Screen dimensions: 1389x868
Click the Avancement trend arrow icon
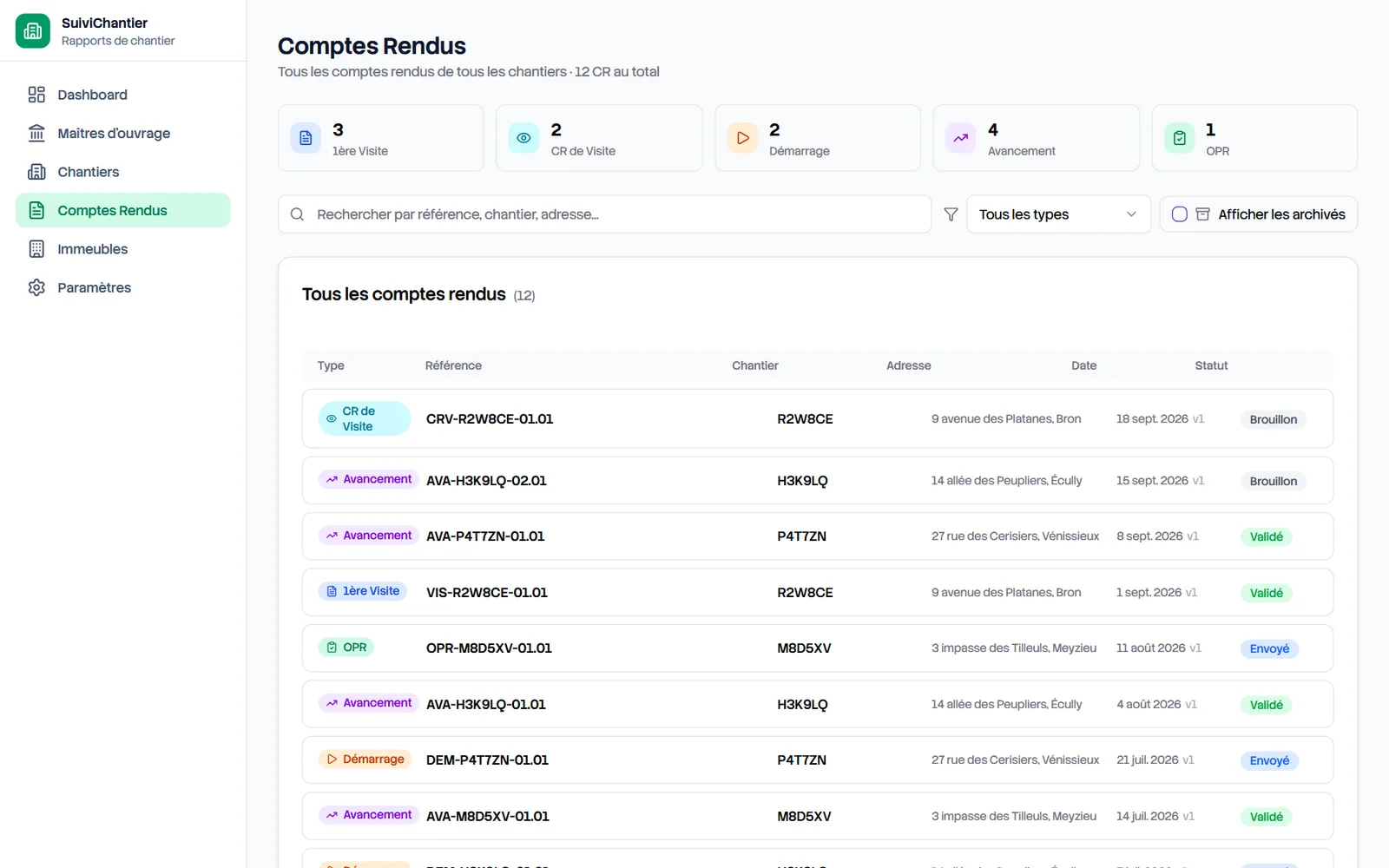point(961,138)
